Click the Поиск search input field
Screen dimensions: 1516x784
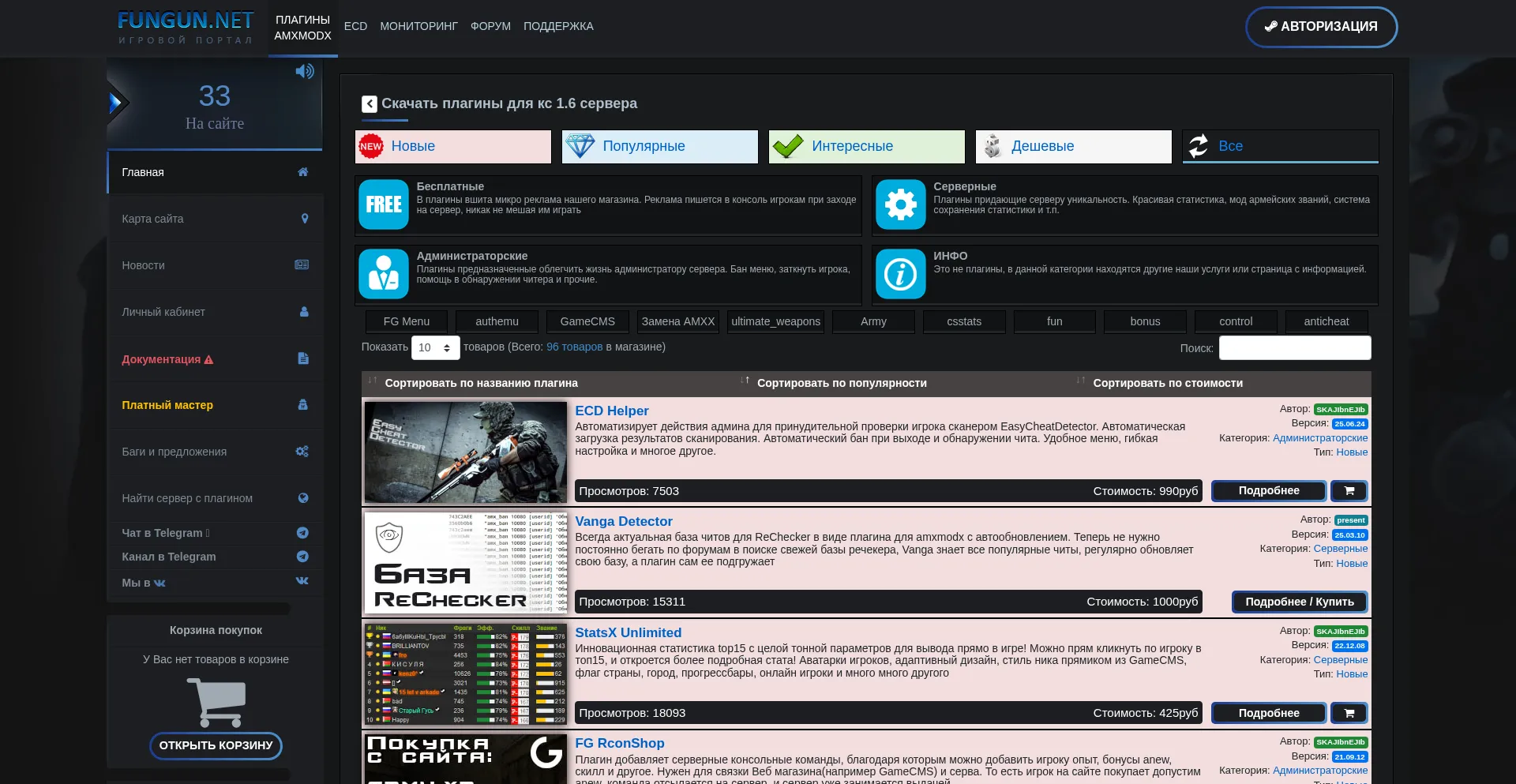pyautogui.click(x=1294, y=348)
